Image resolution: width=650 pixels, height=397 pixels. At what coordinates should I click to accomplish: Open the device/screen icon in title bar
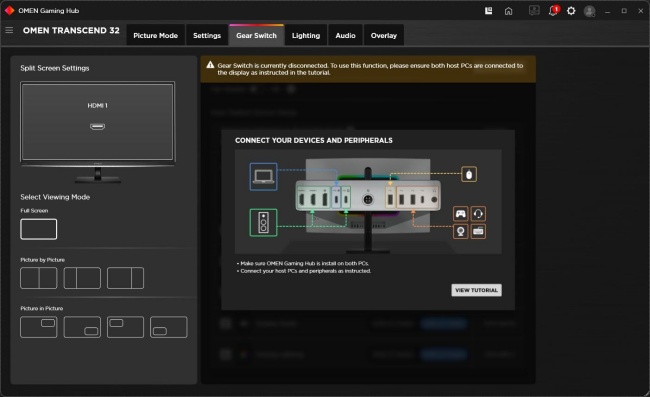(x=534, y=11)
